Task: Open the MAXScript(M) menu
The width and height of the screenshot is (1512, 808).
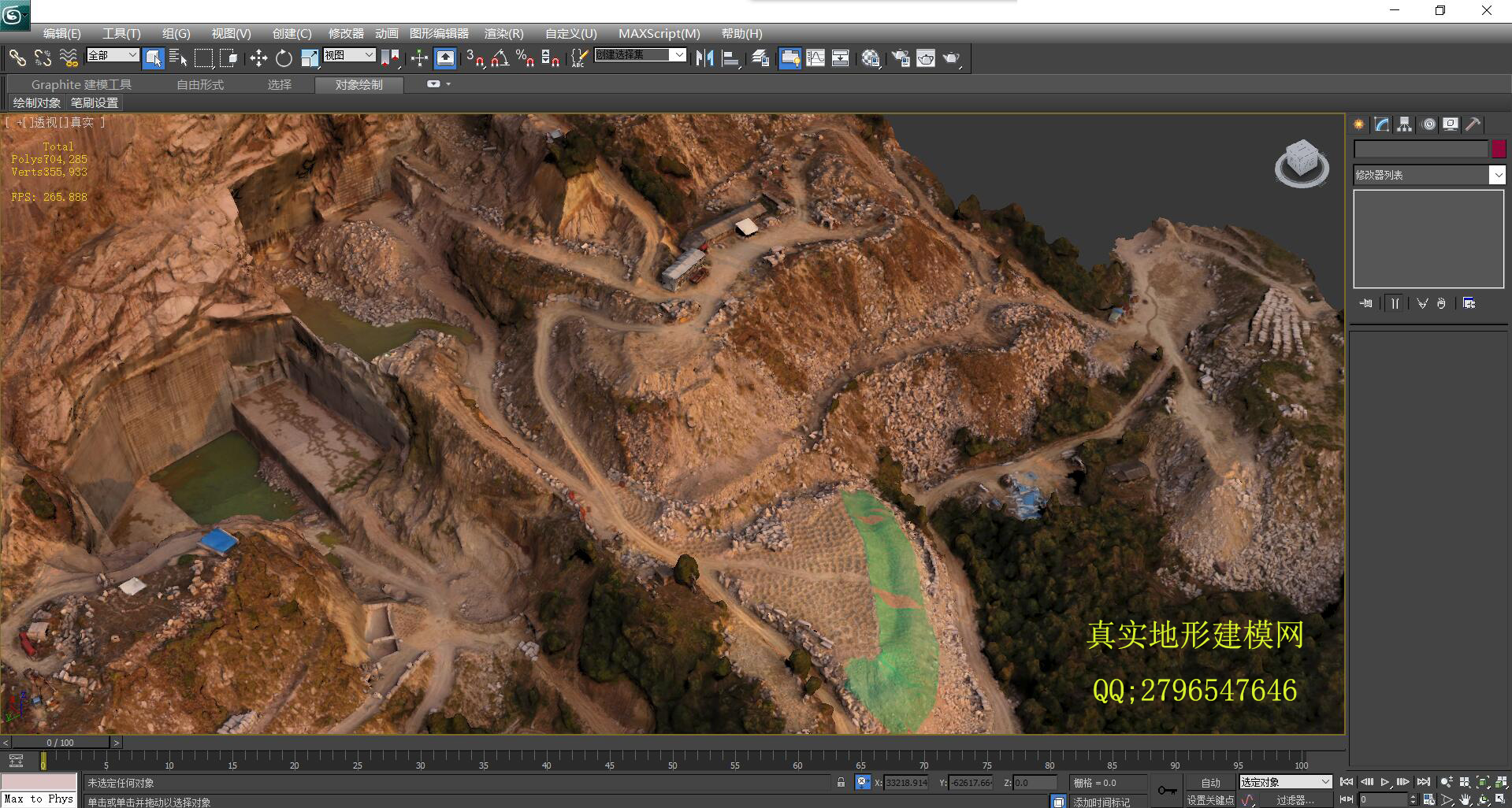Action: 659,33
